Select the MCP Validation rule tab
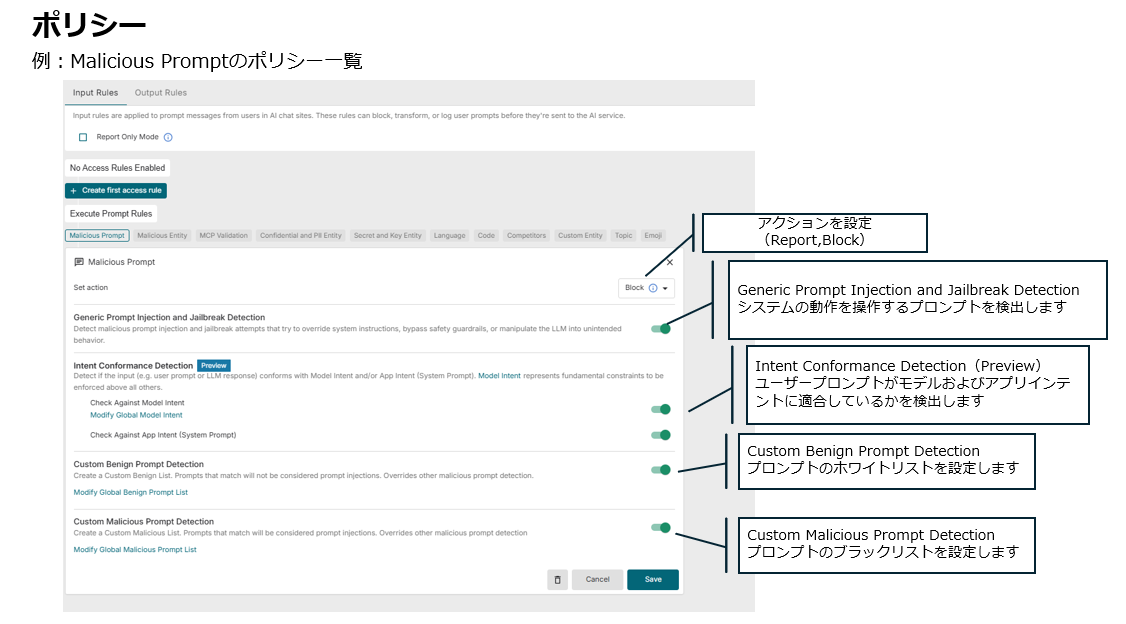Image resolution: width=1126 pixels, height=624 pixels. (223, 236)
